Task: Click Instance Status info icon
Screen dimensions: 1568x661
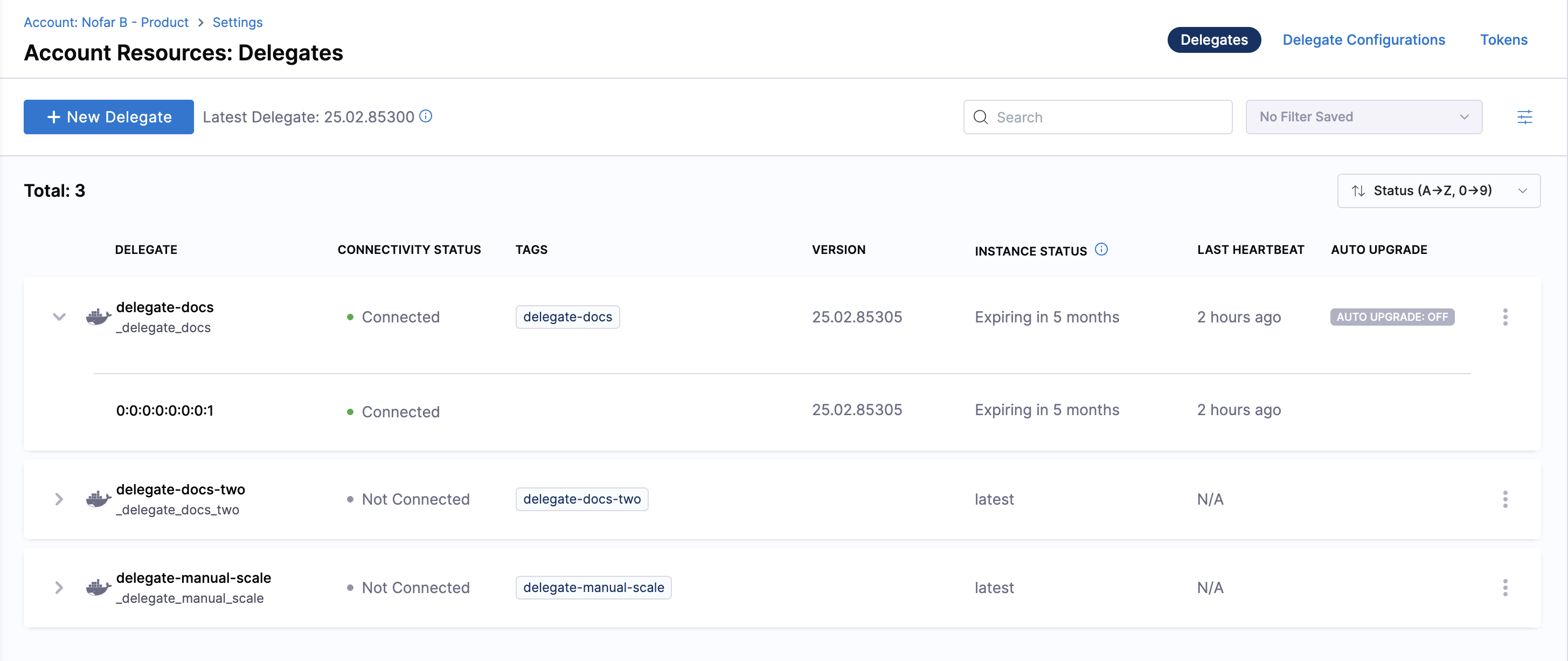Action: pos(1101,249)
